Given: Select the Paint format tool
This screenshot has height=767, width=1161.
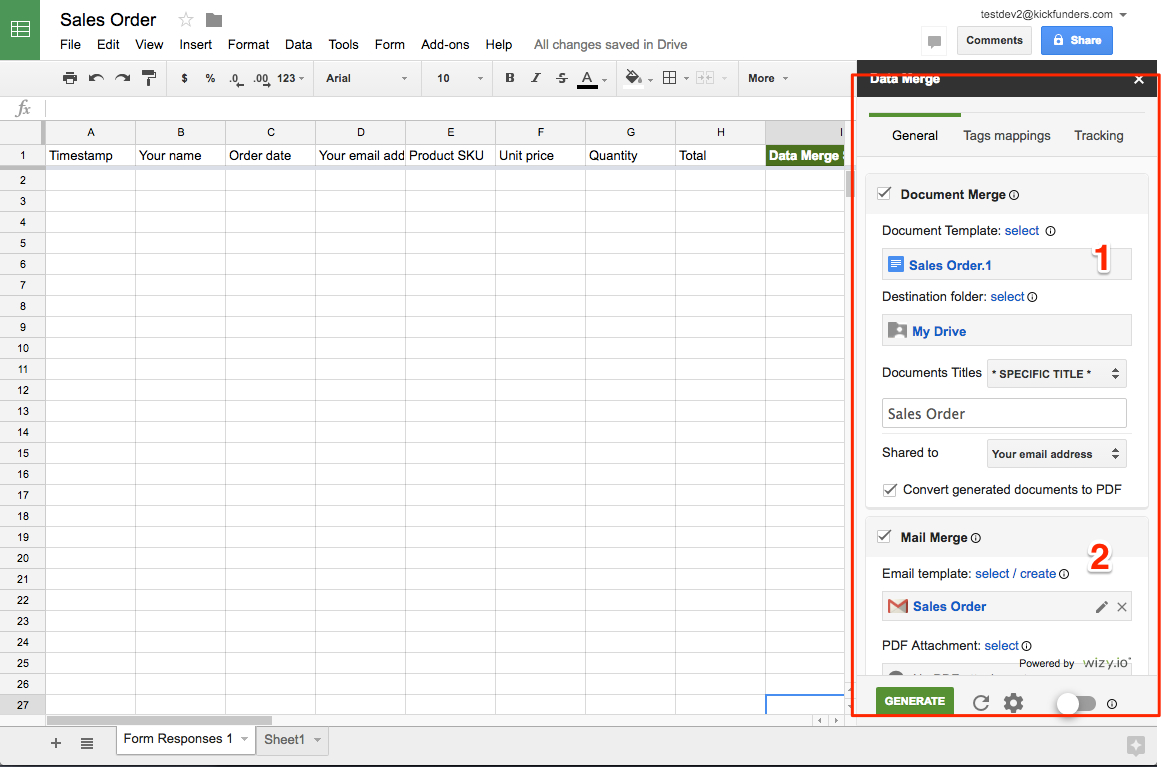Looking at the screenshot, I should [148, 78].
